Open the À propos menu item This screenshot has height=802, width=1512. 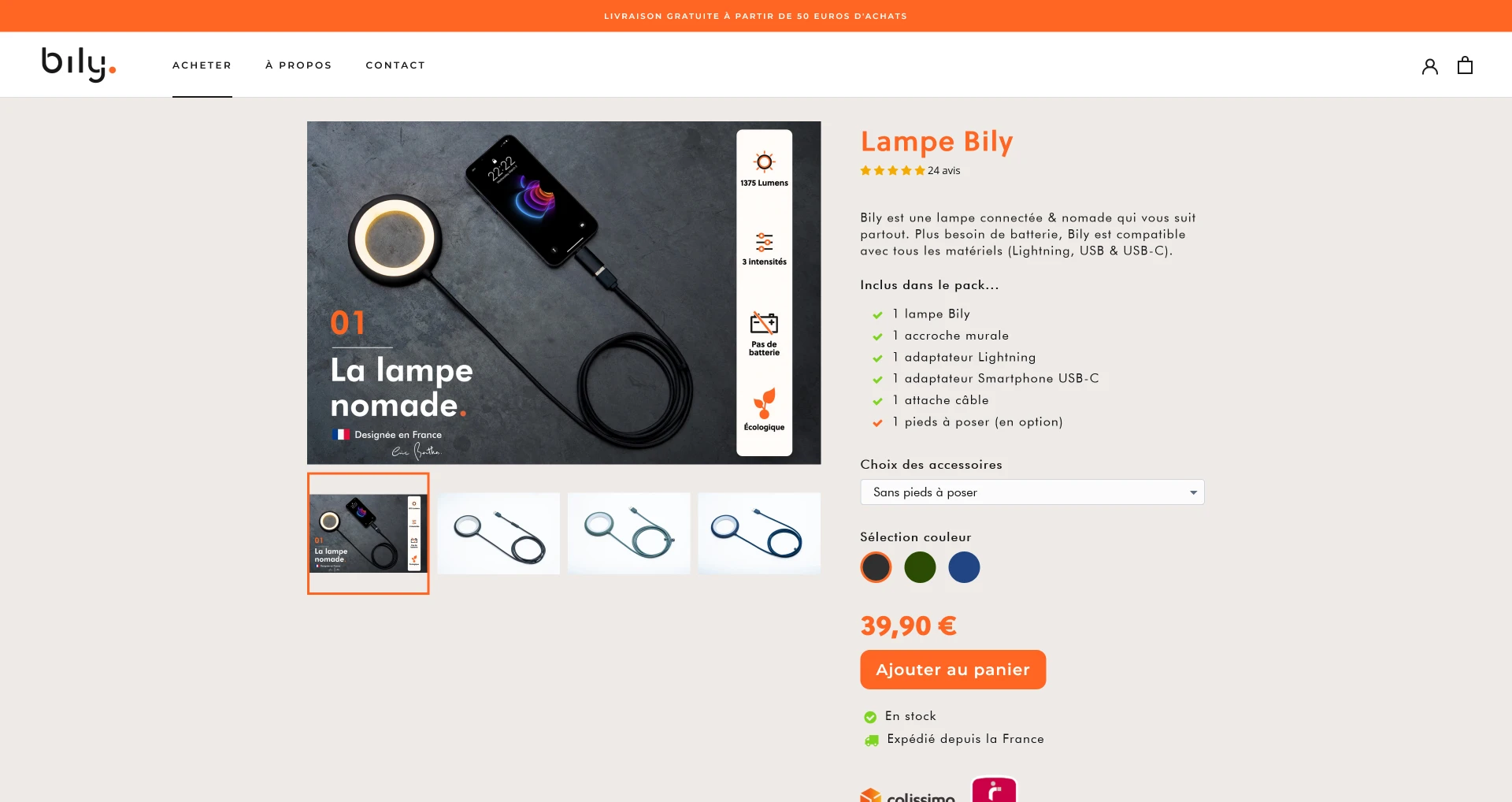[x=298, y=65]
